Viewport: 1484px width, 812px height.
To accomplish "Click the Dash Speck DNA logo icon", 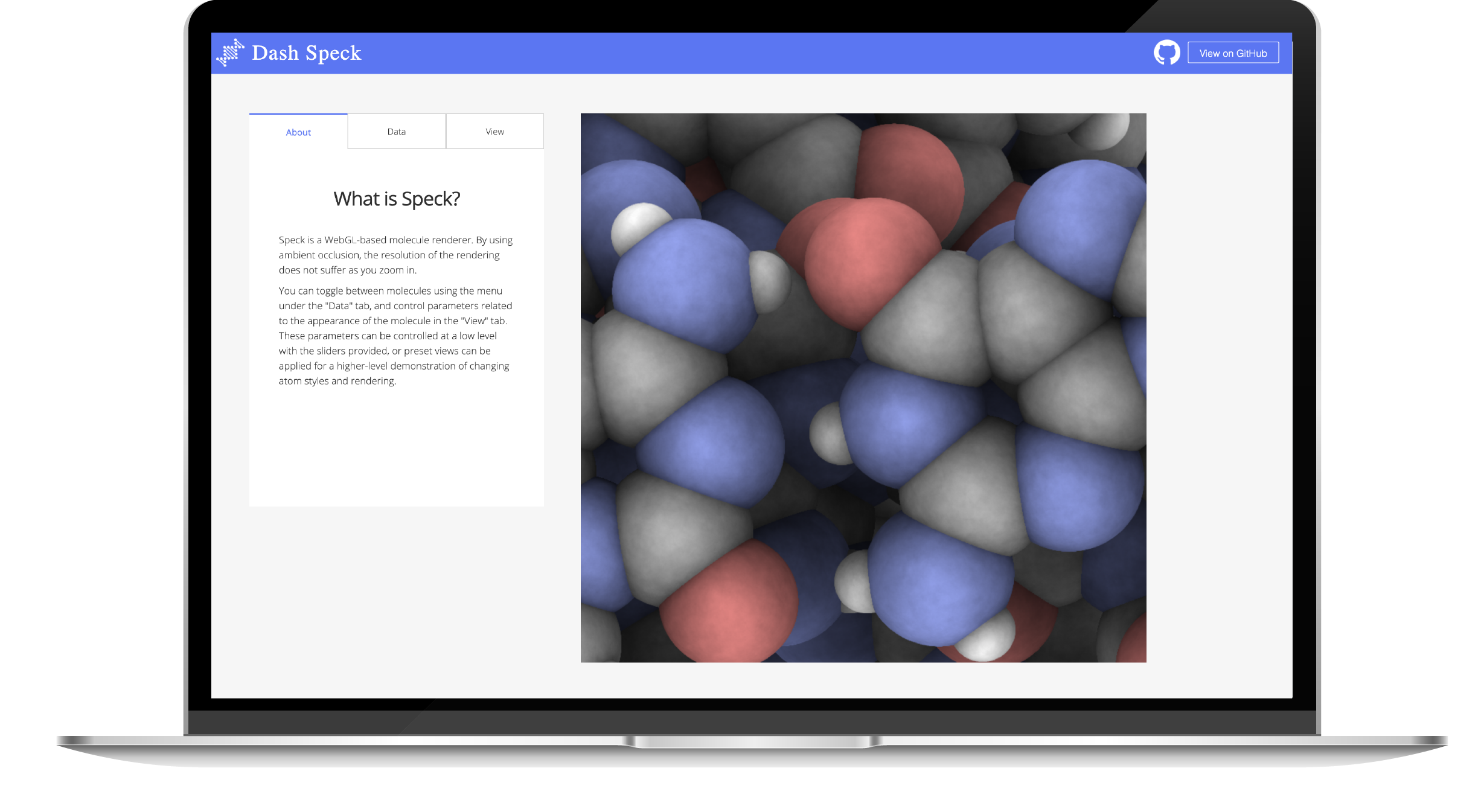I will [x=230, y=53].
